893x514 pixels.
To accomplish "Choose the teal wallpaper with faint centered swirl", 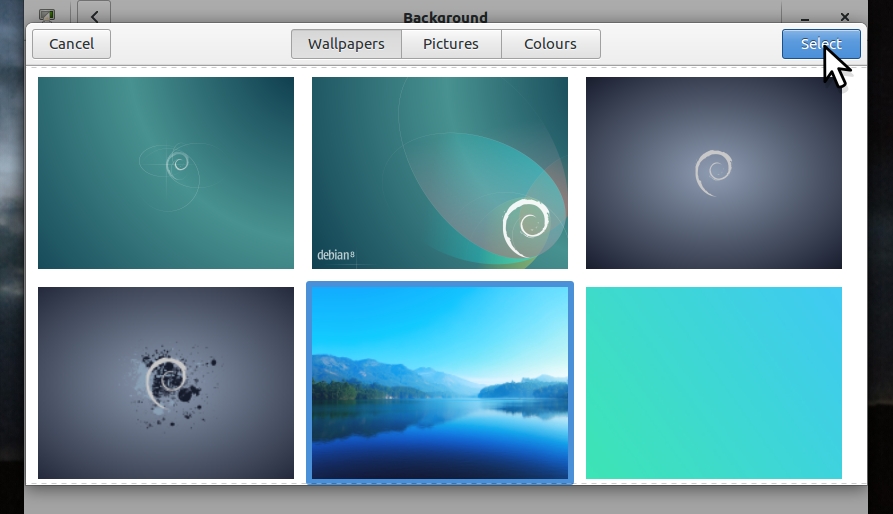I will pos(166,173).
